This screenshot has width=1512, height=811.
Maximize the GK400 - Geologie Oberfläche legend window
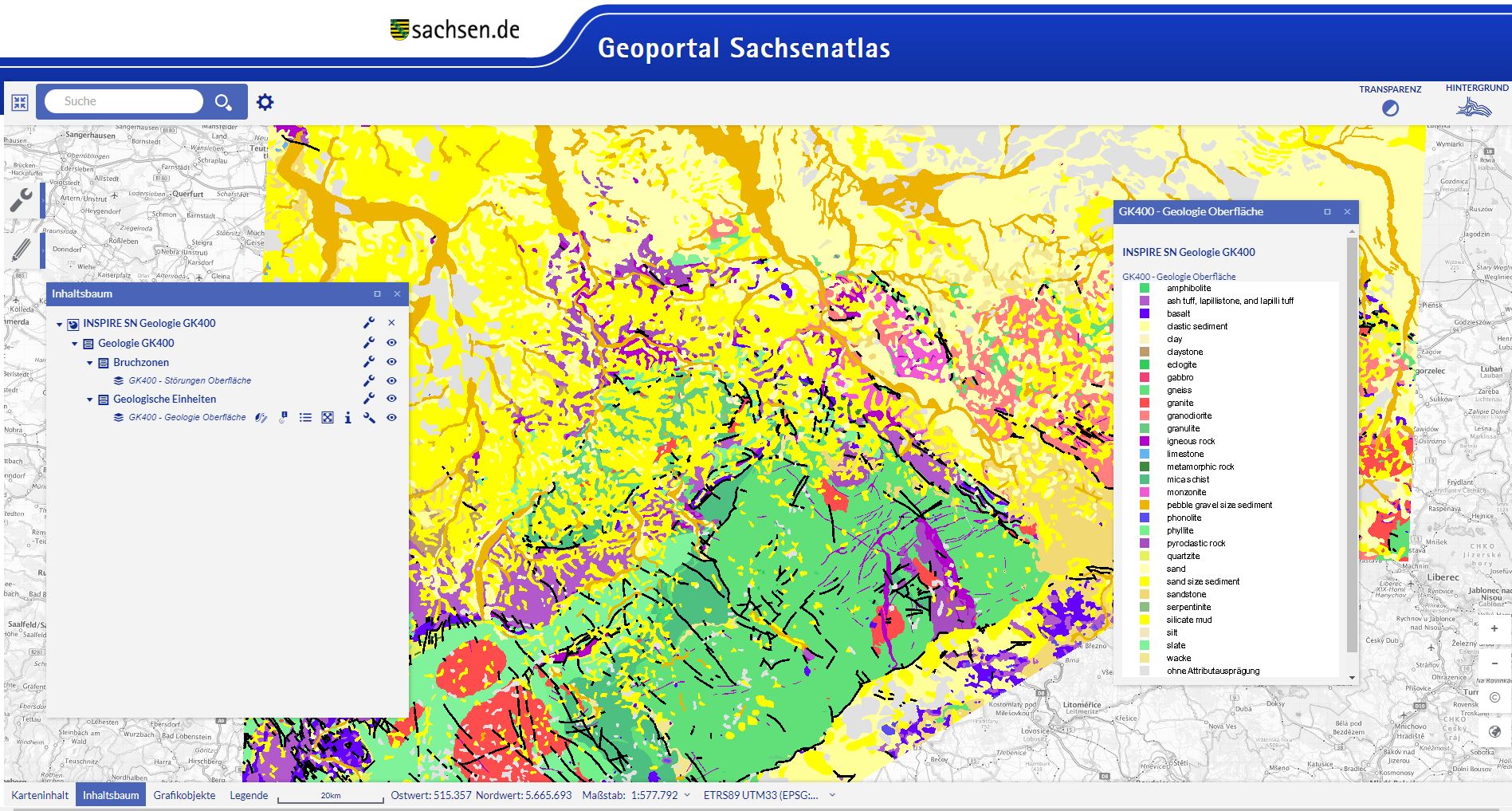click(x=1327, y=212)
